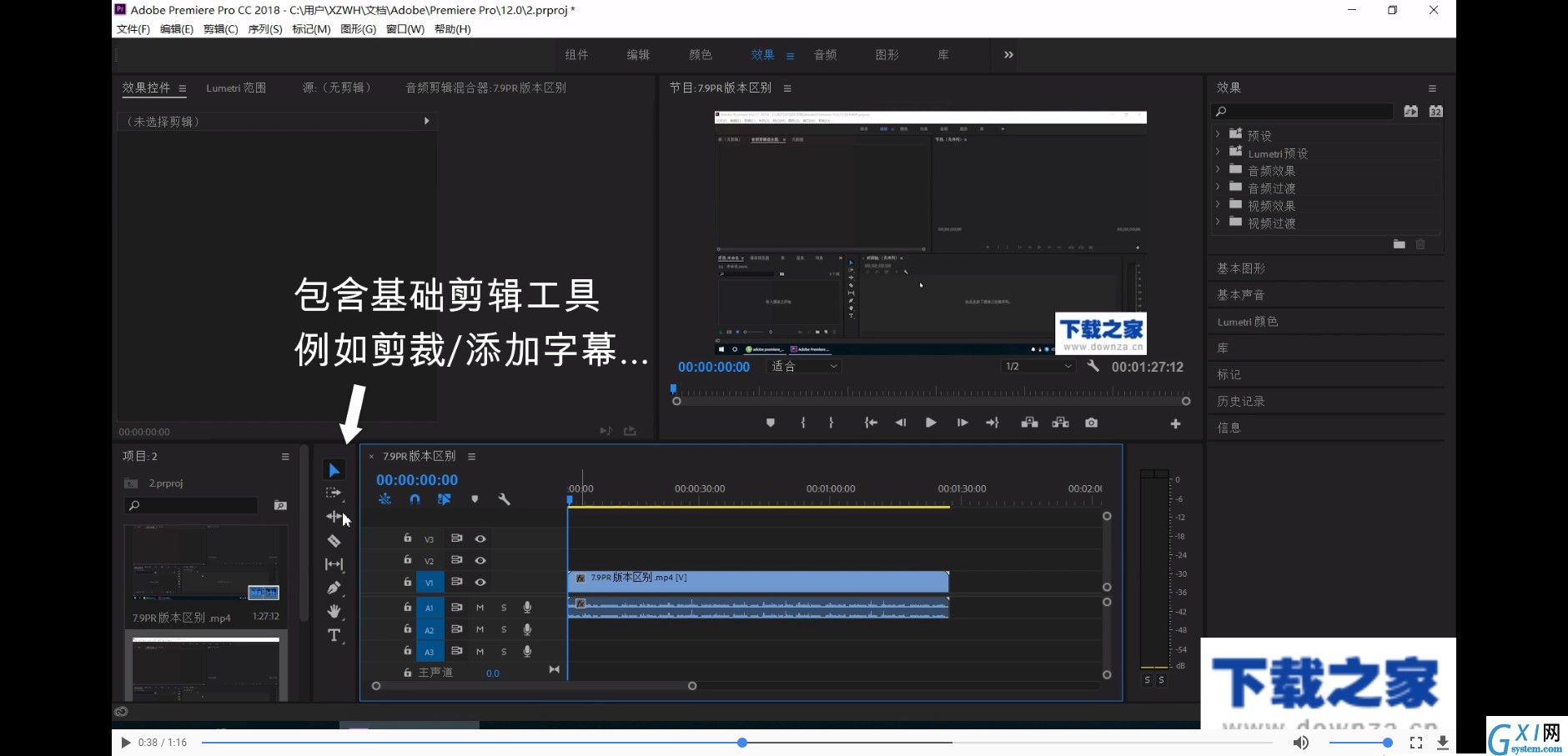Open the 序列(S) menu
This screenshot has height=756, width=1568.
click(265, 29)
